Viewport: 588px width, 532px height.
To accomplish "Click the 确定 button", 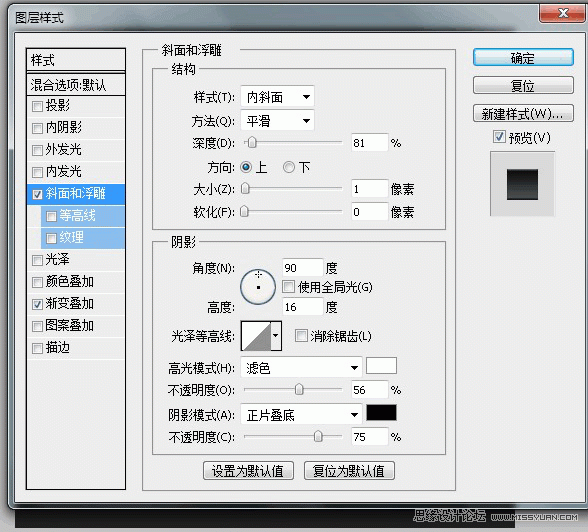I will [x=523, y=58].
